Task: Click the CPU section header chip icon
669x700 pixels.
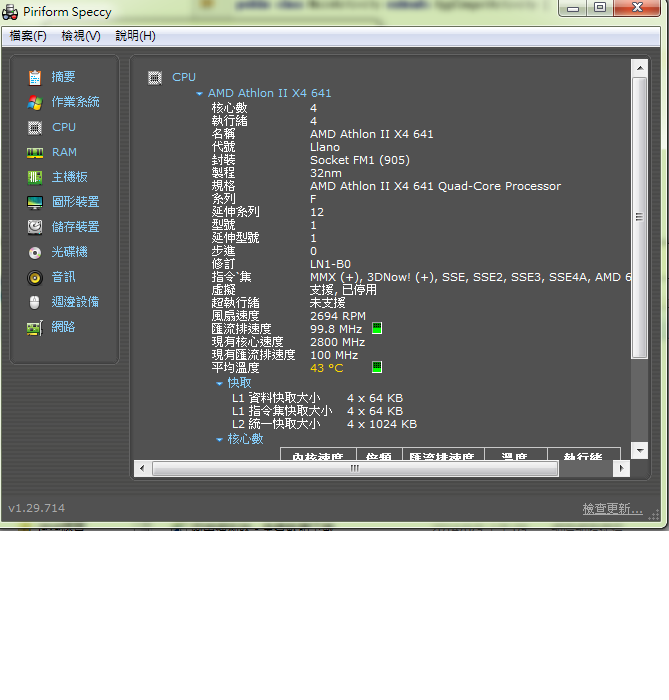Action: (x=155, y=78)
